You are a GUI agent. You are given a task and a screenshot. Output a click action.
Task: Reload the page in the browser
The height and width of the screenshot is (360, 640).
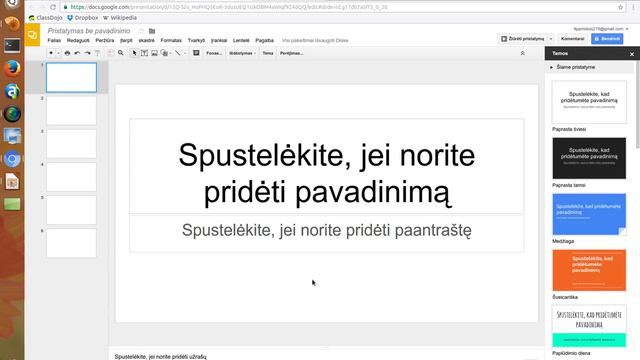[x=53, y=7]
